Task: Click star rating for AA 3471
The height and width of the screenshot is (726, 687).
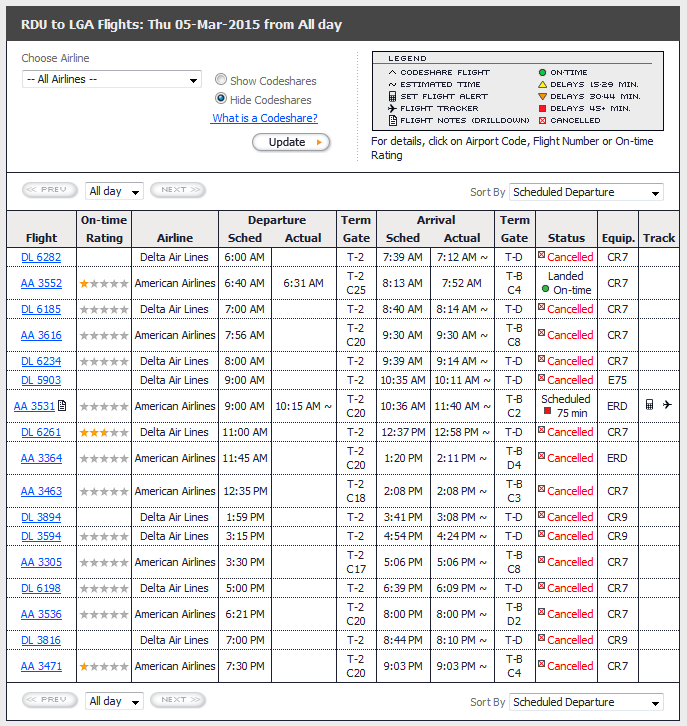Action: 104,667
